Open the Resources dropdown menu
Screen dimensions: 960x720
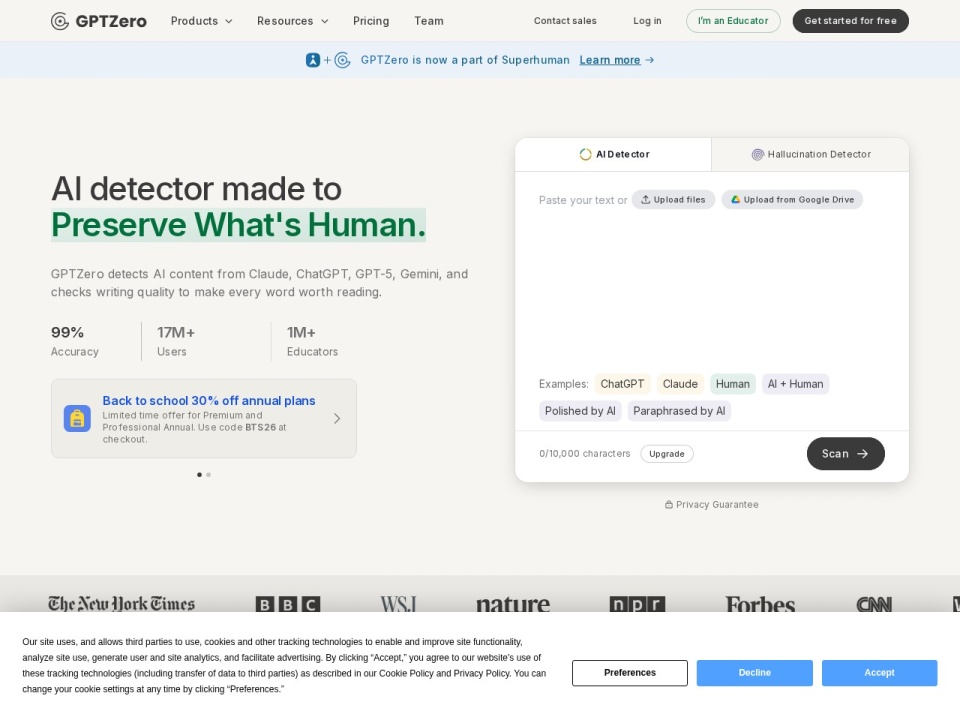[293, 21]
